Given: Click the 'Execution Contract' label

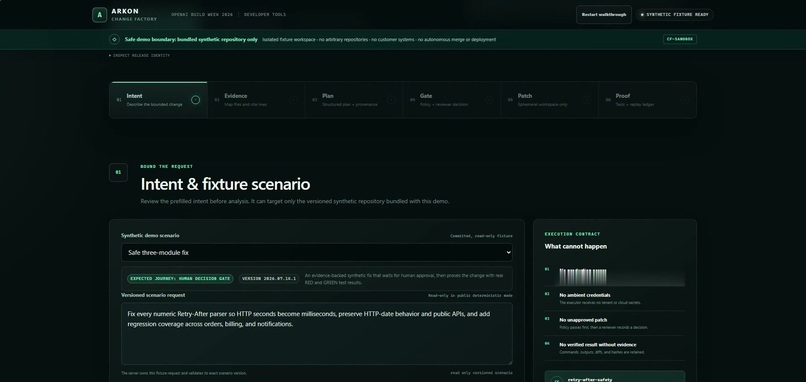Looking at the screenshot, I should (572, 234).
